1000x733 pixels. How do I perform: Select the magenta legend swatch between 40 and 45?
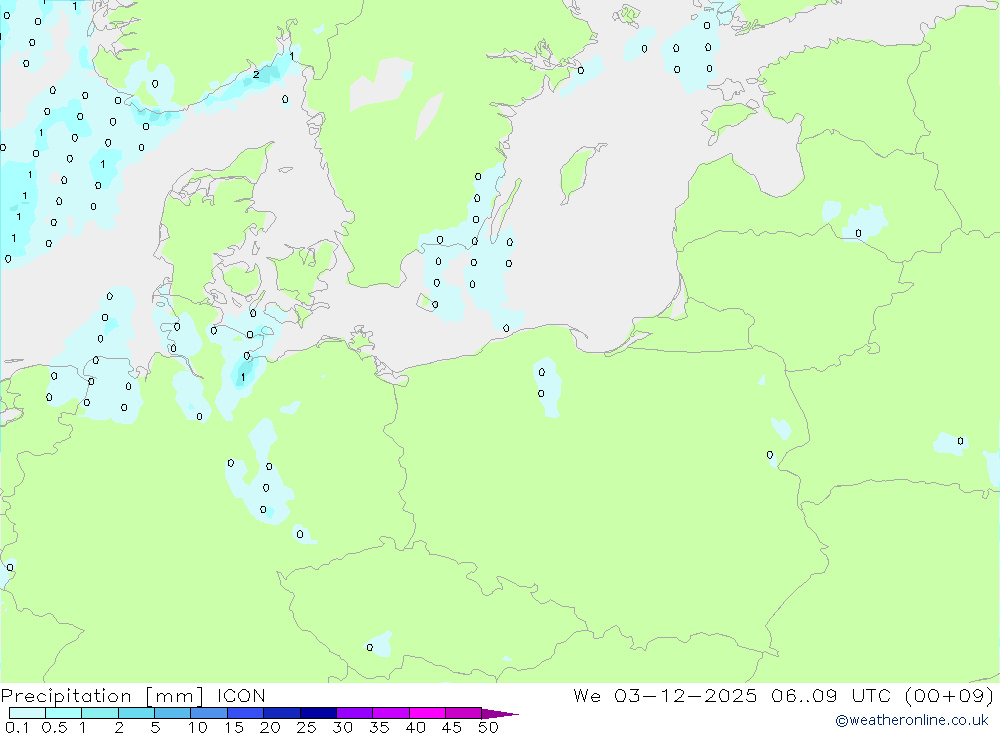click(x=427, y=713)
